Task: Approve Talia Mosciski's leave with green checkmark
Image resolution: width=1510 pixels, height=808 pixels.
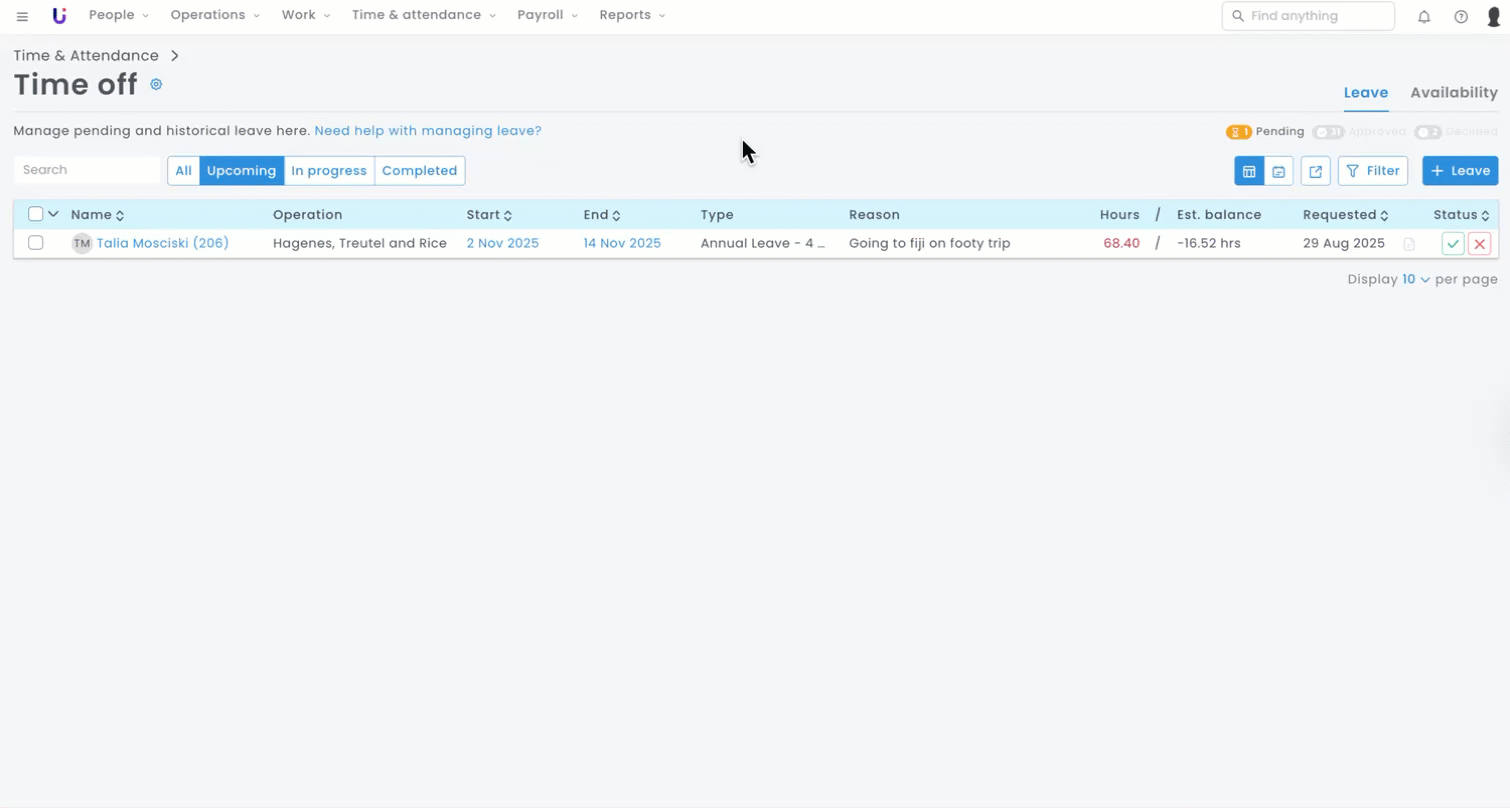Action: pos(1453,244)
